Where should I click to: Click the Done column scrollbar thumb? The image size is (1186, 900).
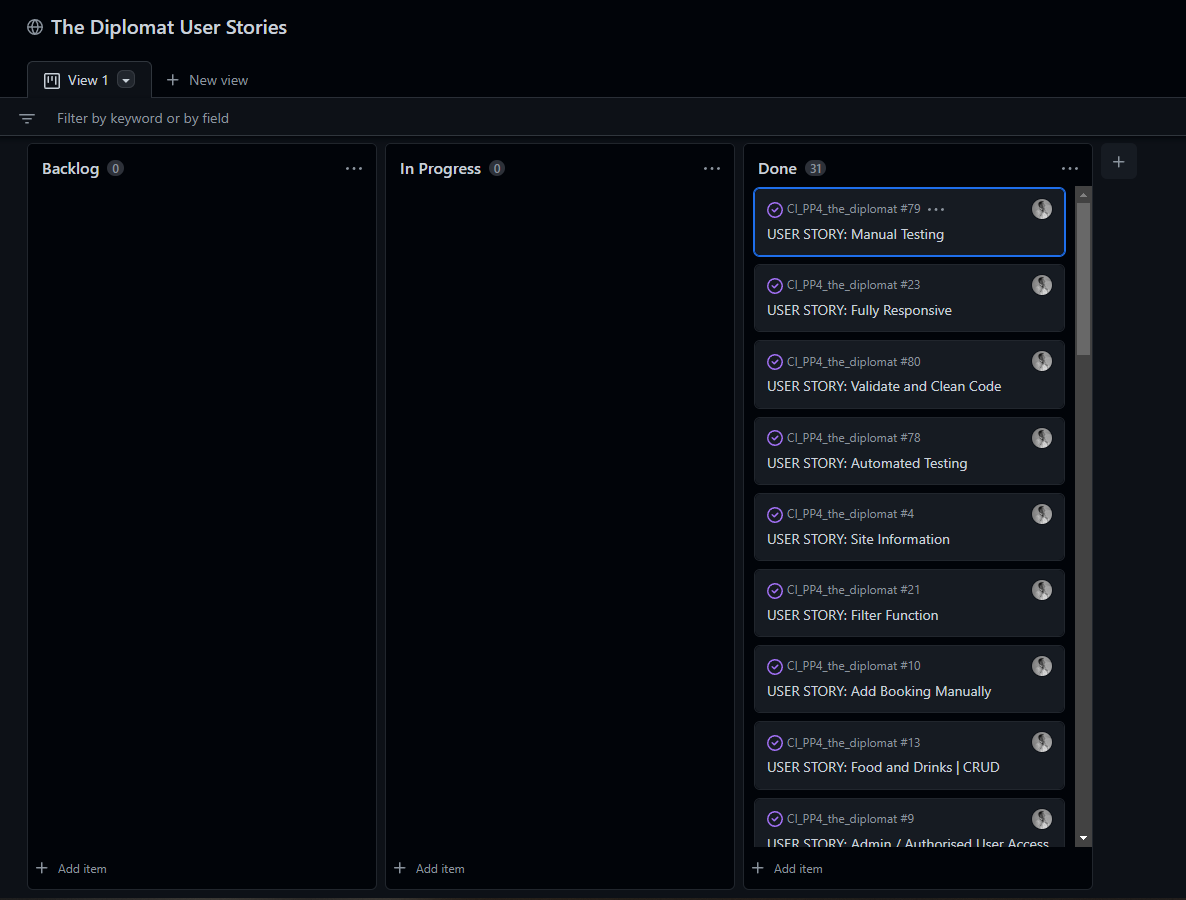1083,278
